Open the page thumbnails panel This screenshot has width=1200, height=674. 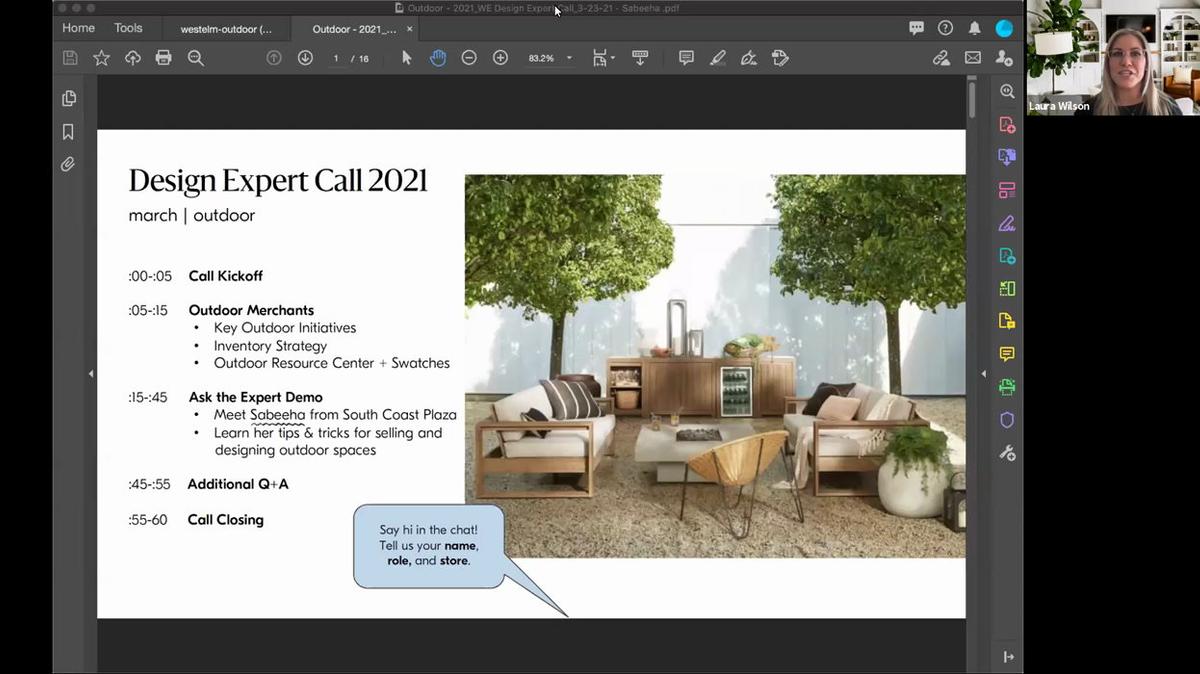[x=68, y=98]
